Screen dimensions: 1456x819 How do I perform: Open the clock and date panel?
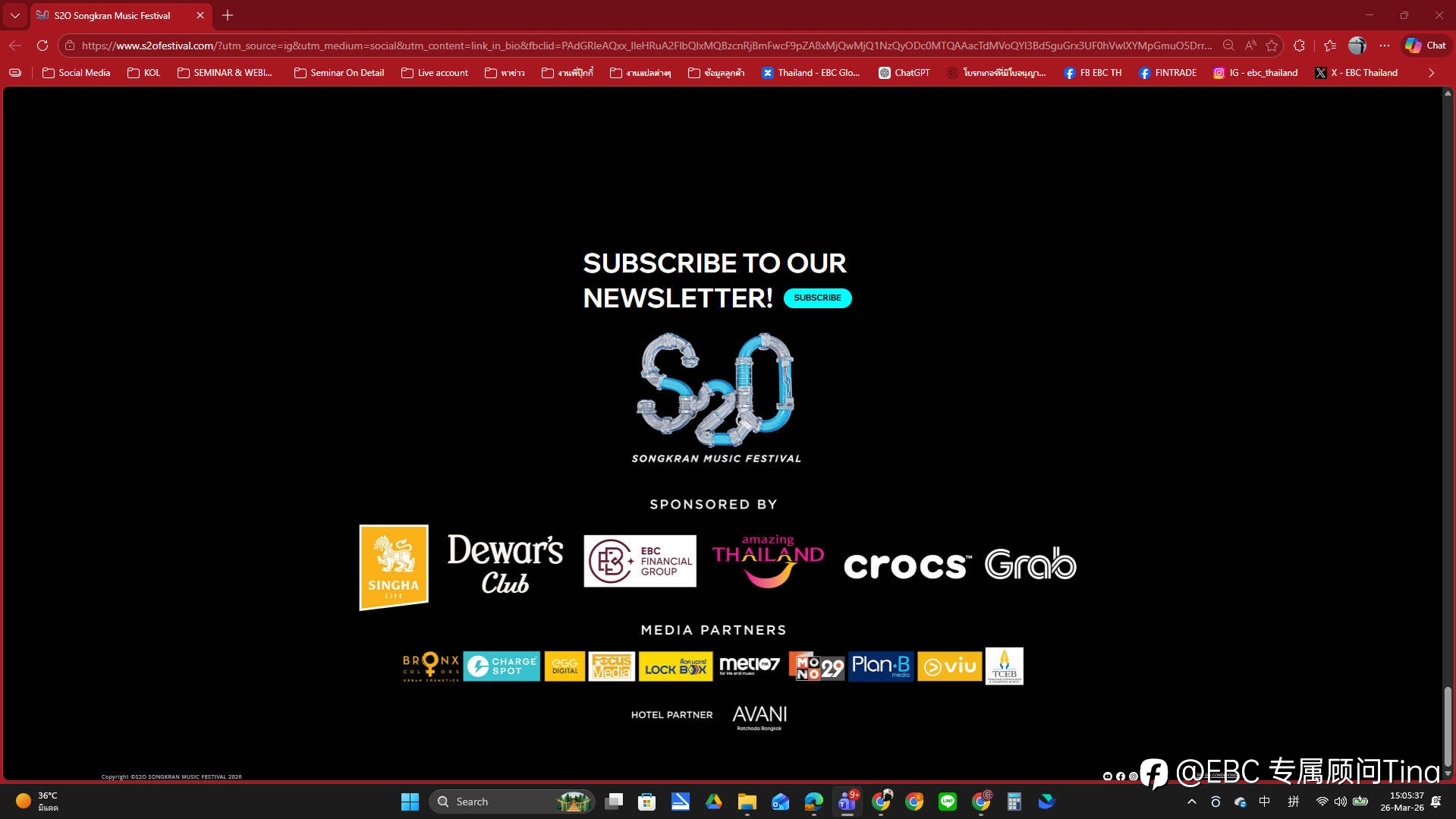1402,802
